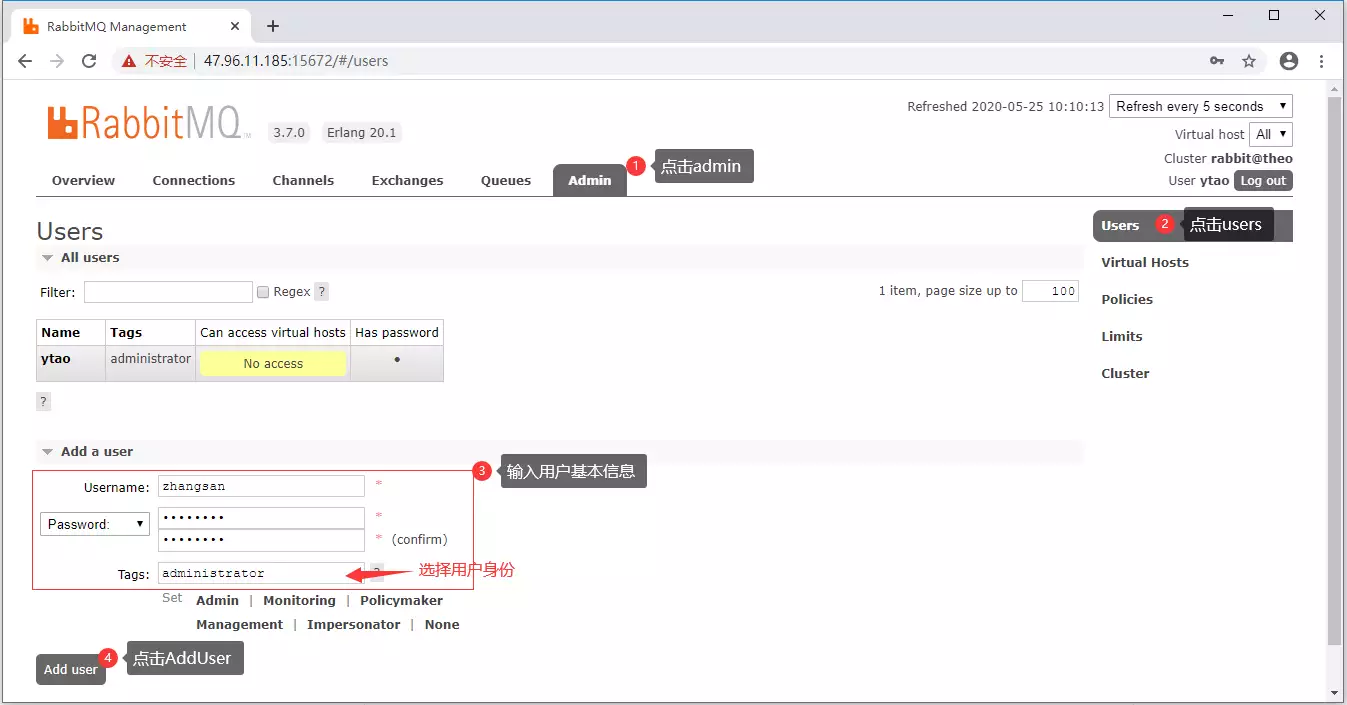Click the Username input field
Image resolution: width=1347 pixels, height=705 pixels.
click(261, 486)
